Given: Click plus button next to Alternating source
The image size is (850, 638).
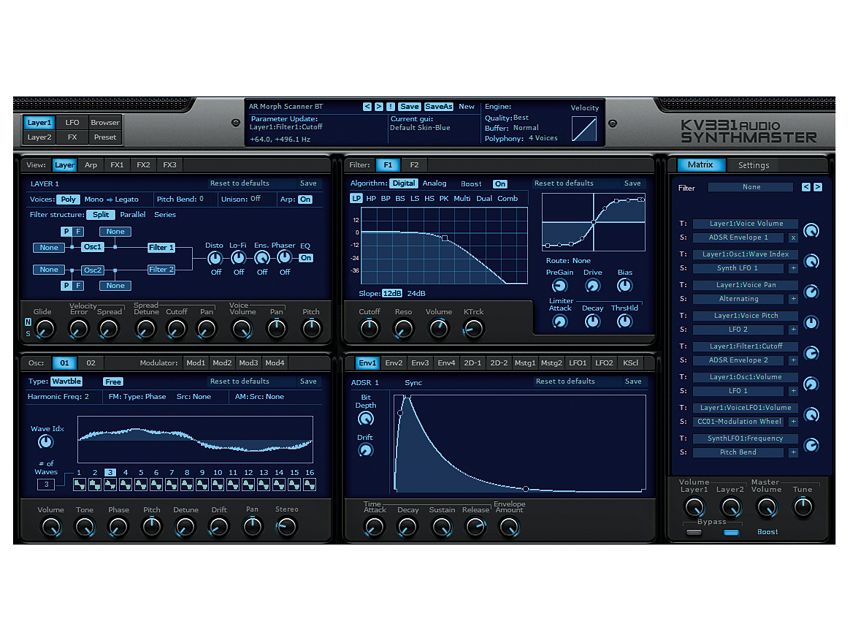Looking at the screenshot, I should click(x=793, y=299).
